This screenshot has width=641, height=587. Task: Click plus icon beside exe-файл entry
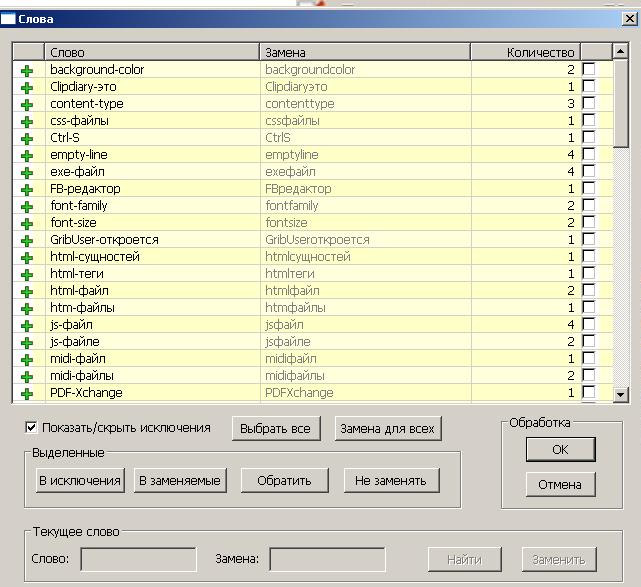[27, 172]
